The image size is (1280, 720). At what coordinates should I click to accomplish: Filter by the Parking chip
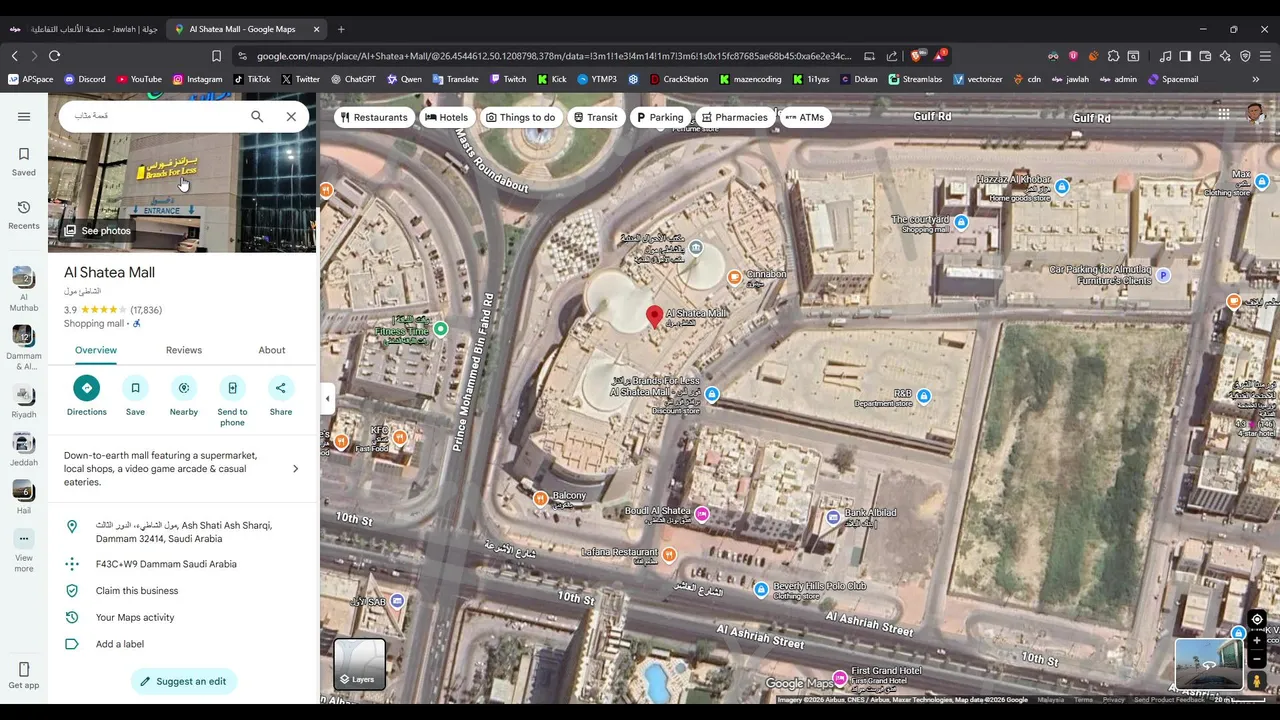coord(660,117)
